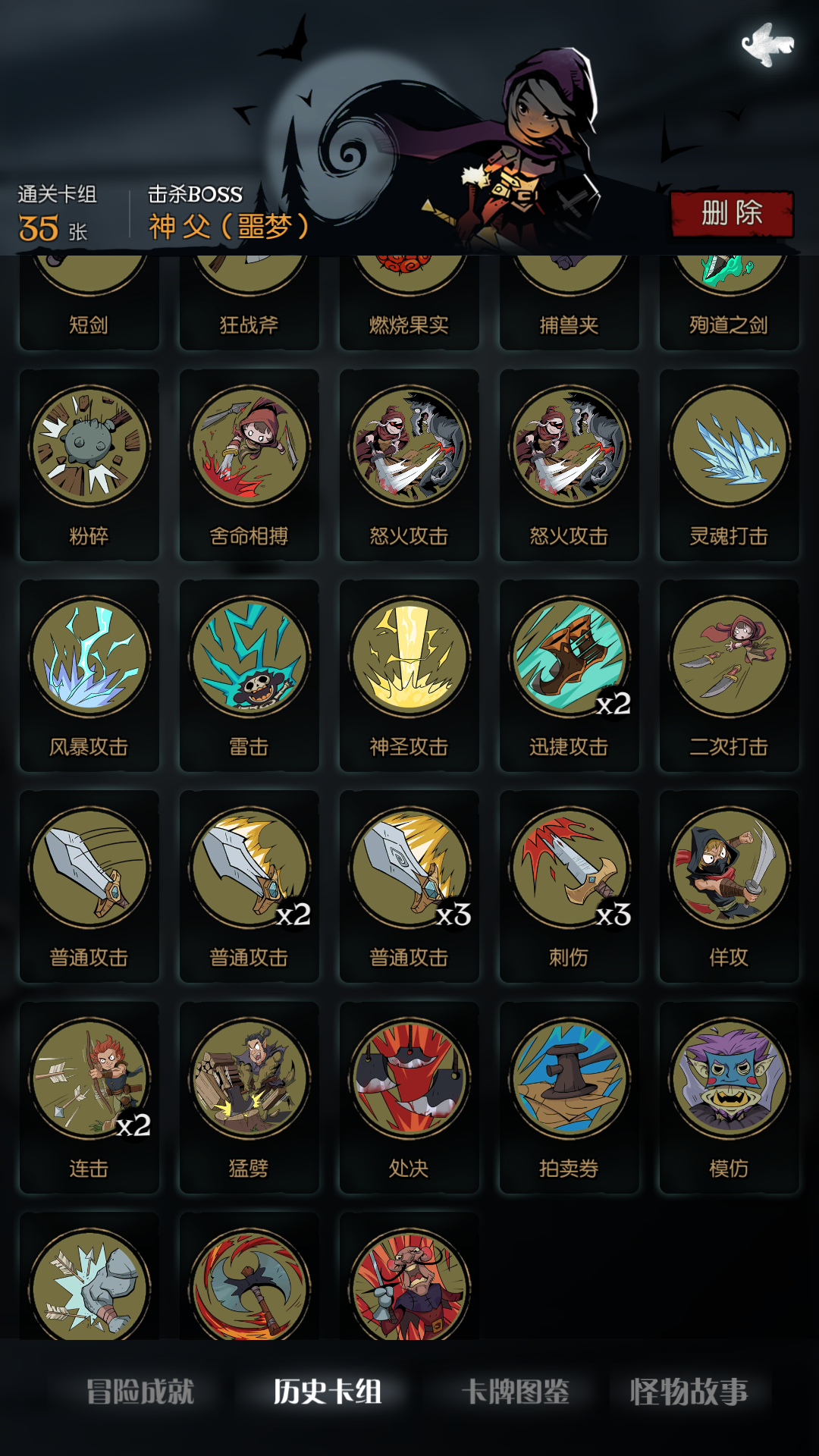Select the 模仿 goblin face card
This screenshot has height=1456, width=819.
[x=730, y=1097]
